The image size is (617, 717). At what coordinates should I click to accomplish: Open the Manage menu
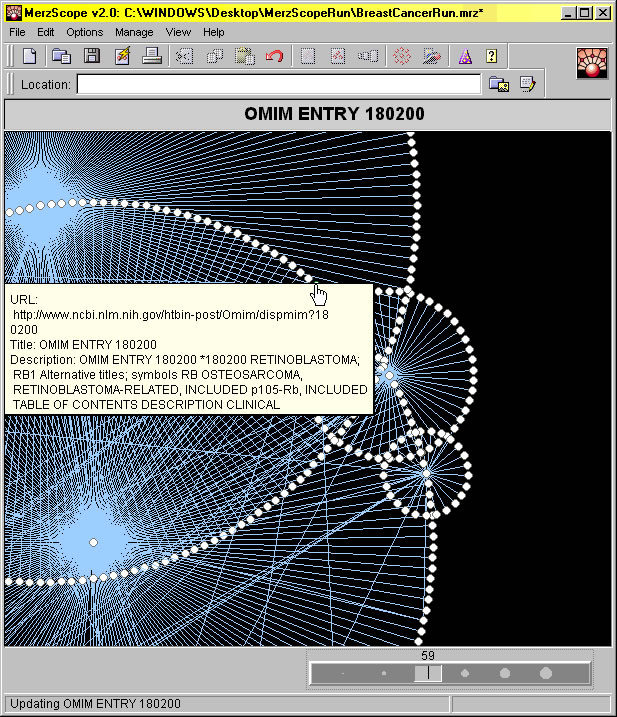(x=134, y=32)
